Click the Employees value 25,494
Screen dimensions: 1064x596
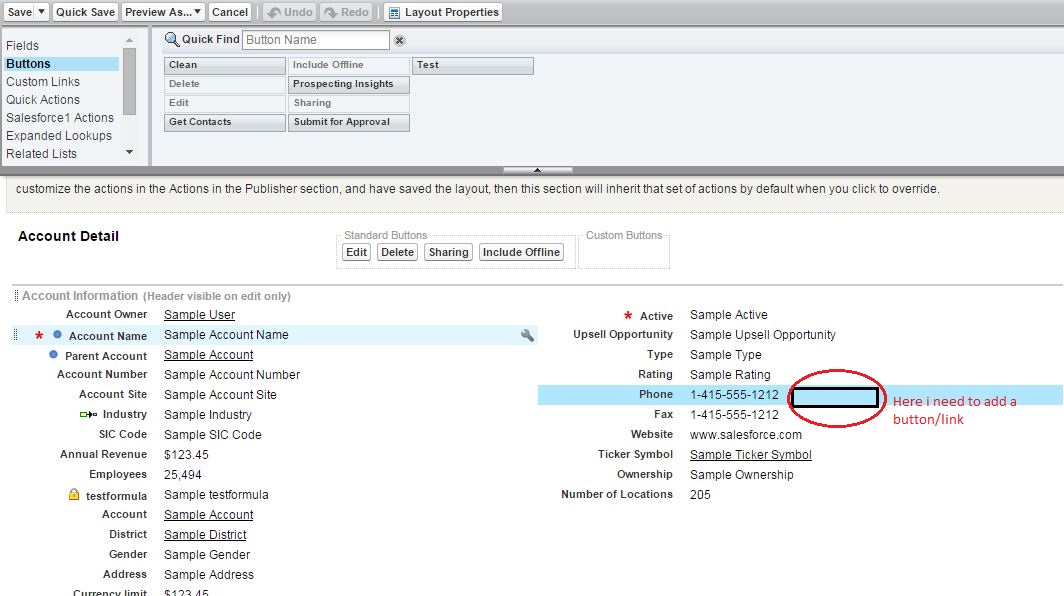click(183, 474)
